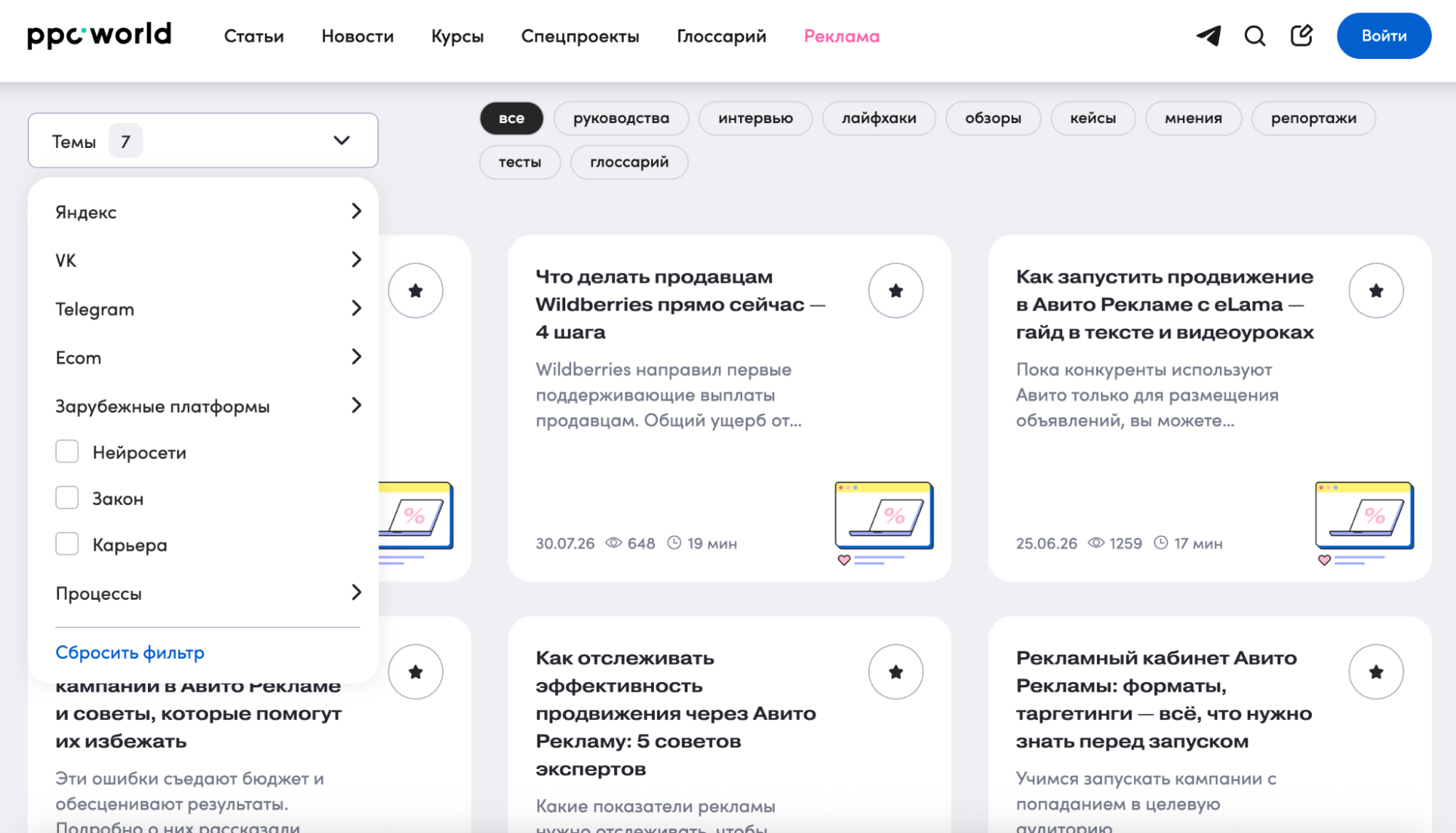Check the Нейросети checkbox
The width and height of the screenshot is (1456, 833).
(x=67, y=452)
